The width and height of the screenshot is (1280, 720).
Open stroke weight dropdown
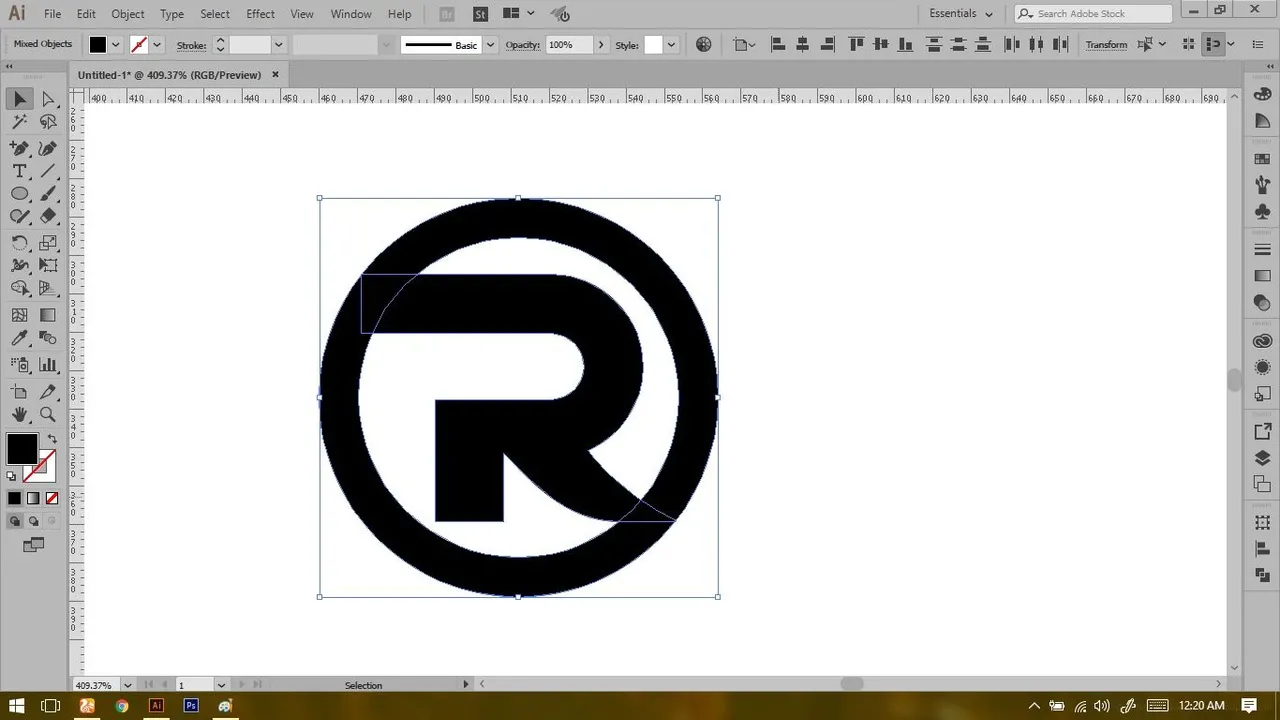278,45
